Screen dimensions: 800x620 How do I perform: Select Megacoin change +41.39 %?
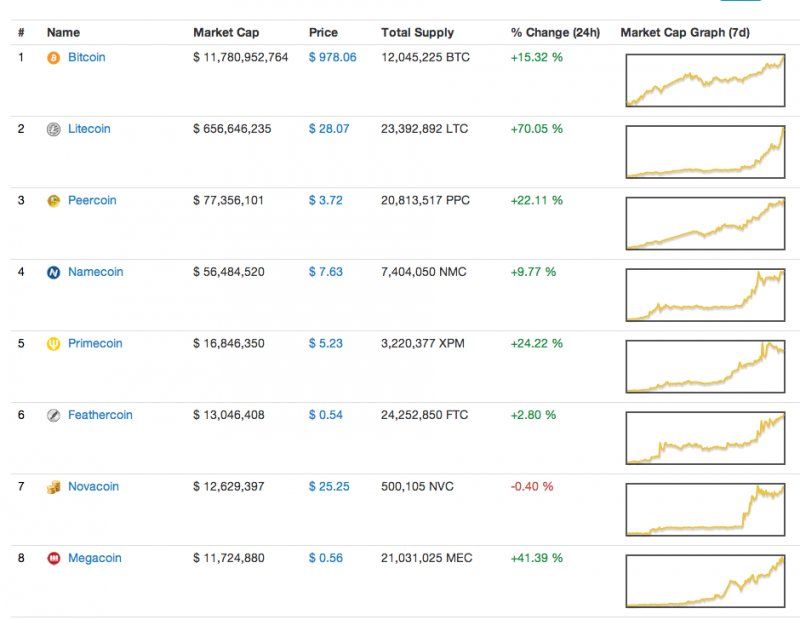pos(537,558)
